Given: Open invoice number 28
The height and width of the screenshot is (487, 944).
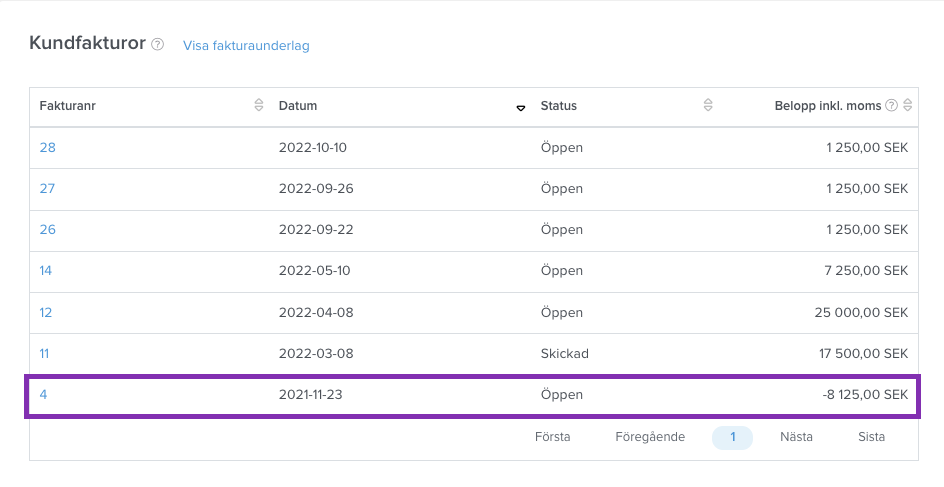Looking at the screenshot, I should coord(48,147).
